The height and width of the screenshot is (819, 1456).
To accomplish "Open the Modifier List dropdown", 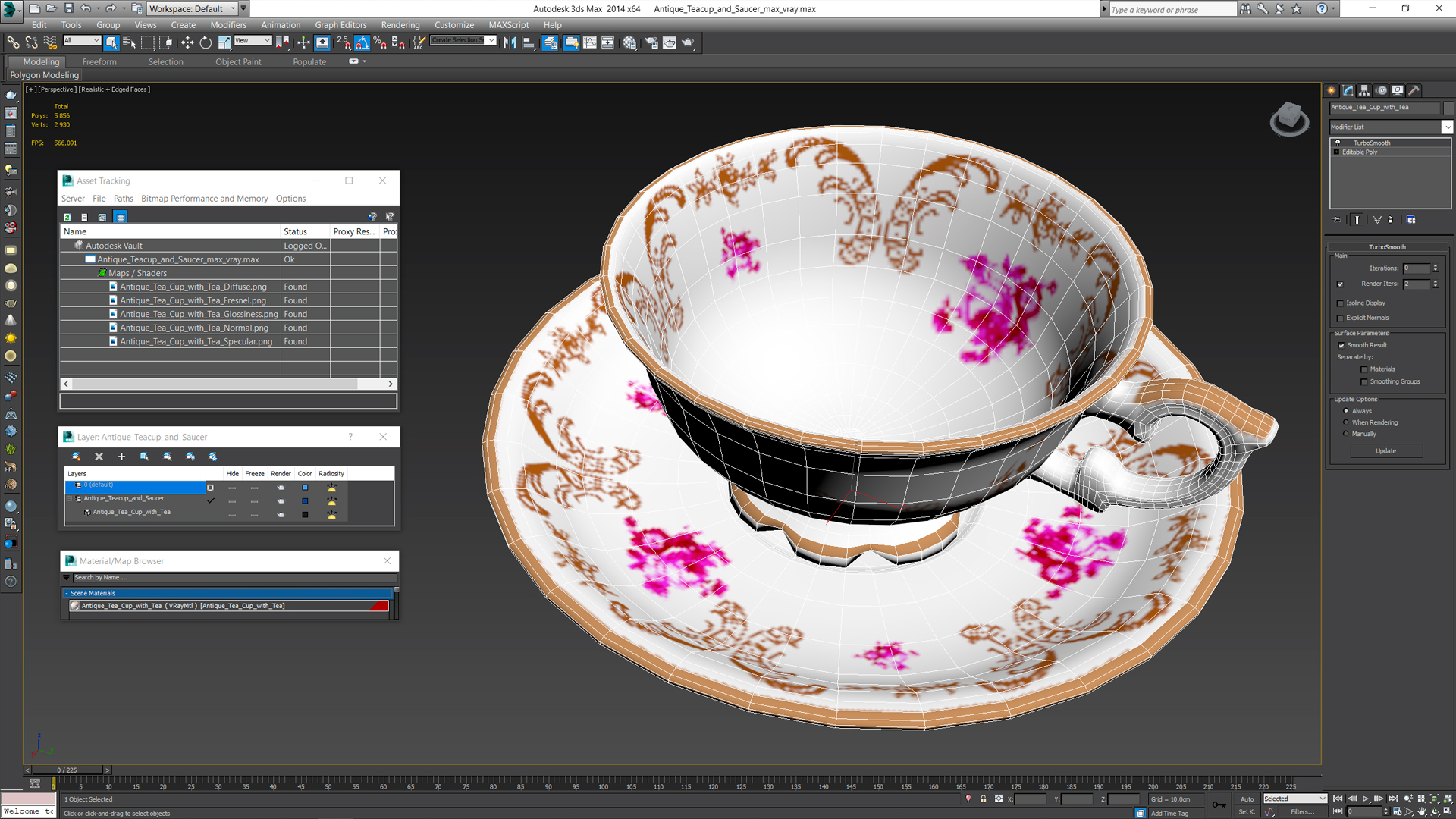I will (x=1447, y=127).
